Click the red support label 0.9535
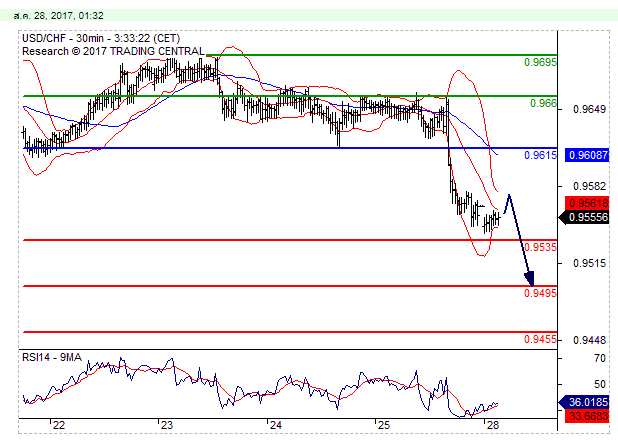 tap(540, 247)
